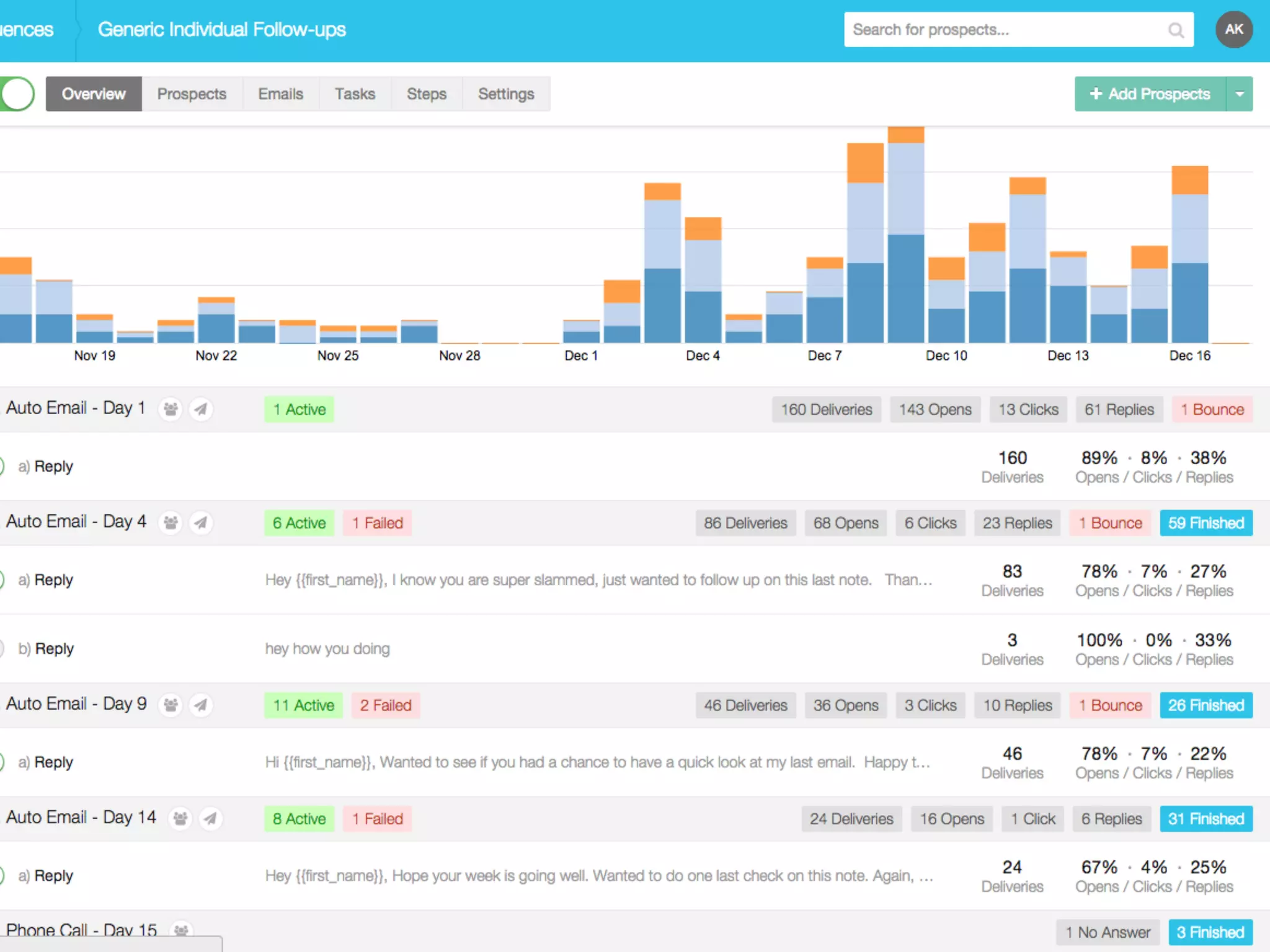1270x952 pixels.
Task: Click search magnifier icon in prospects search
Action: tap(1175, 30)
